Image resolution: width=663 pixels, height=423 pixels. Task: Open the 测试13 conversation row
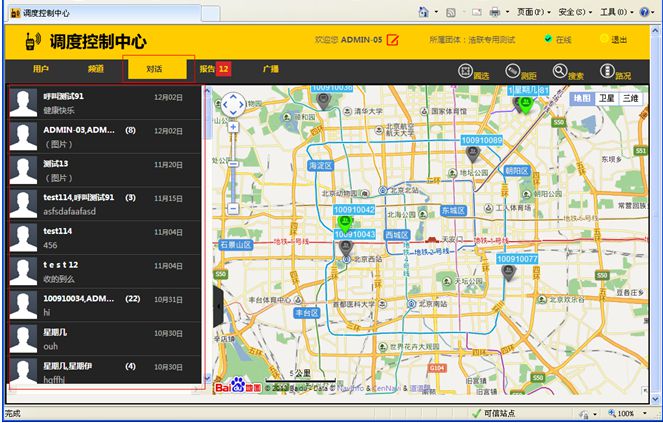[104, 170]
